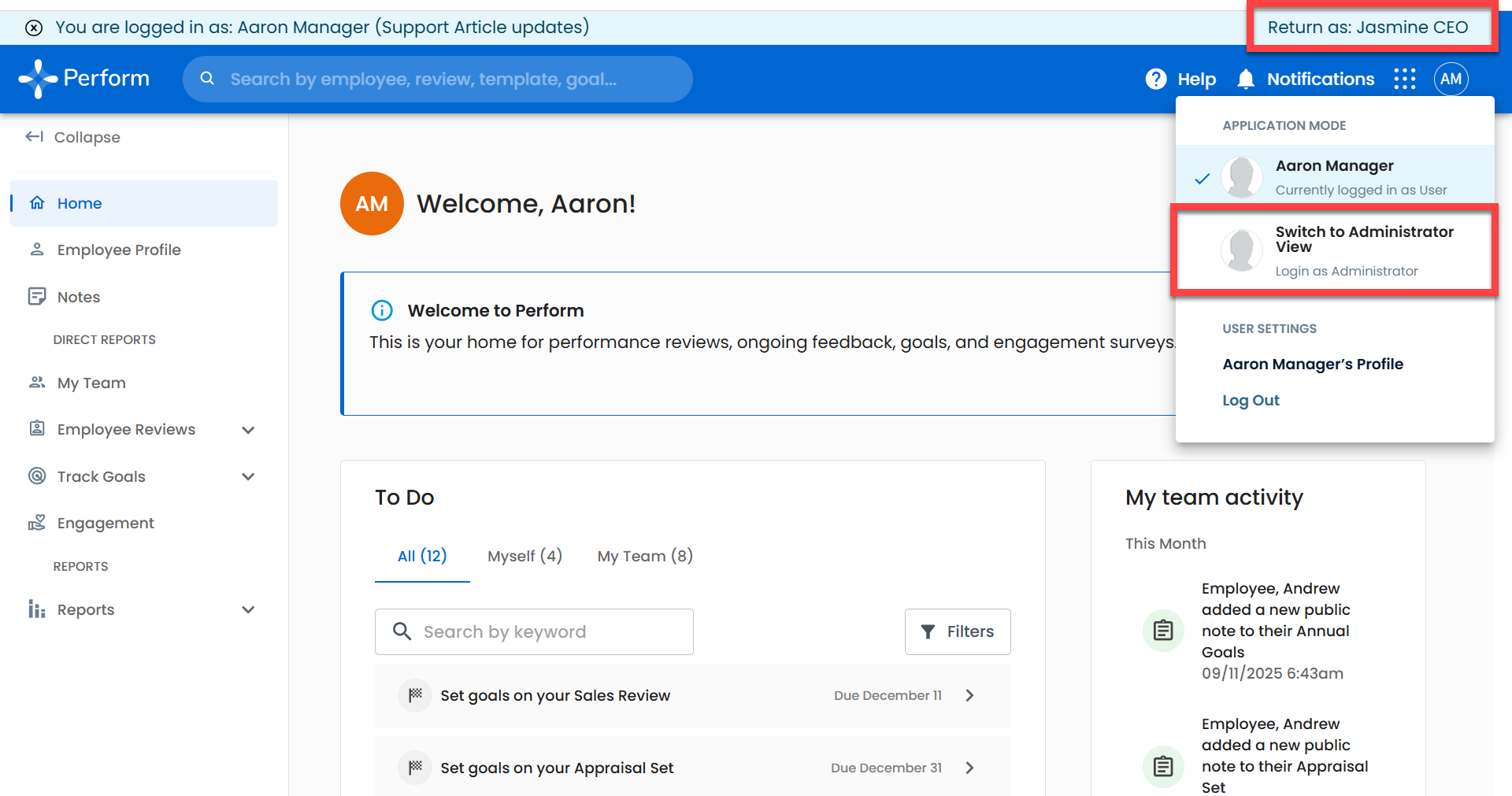Click the 'My team activity' heading
Viewport: 1512px width, 796px height.
[x=1214, y=498]
